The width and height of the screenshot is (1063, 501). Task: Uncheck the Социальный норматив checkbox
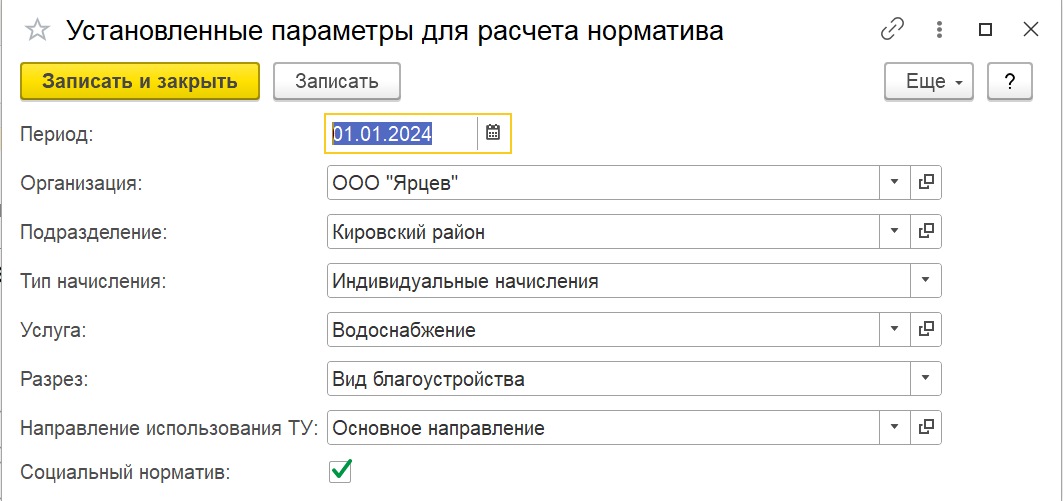340,470
